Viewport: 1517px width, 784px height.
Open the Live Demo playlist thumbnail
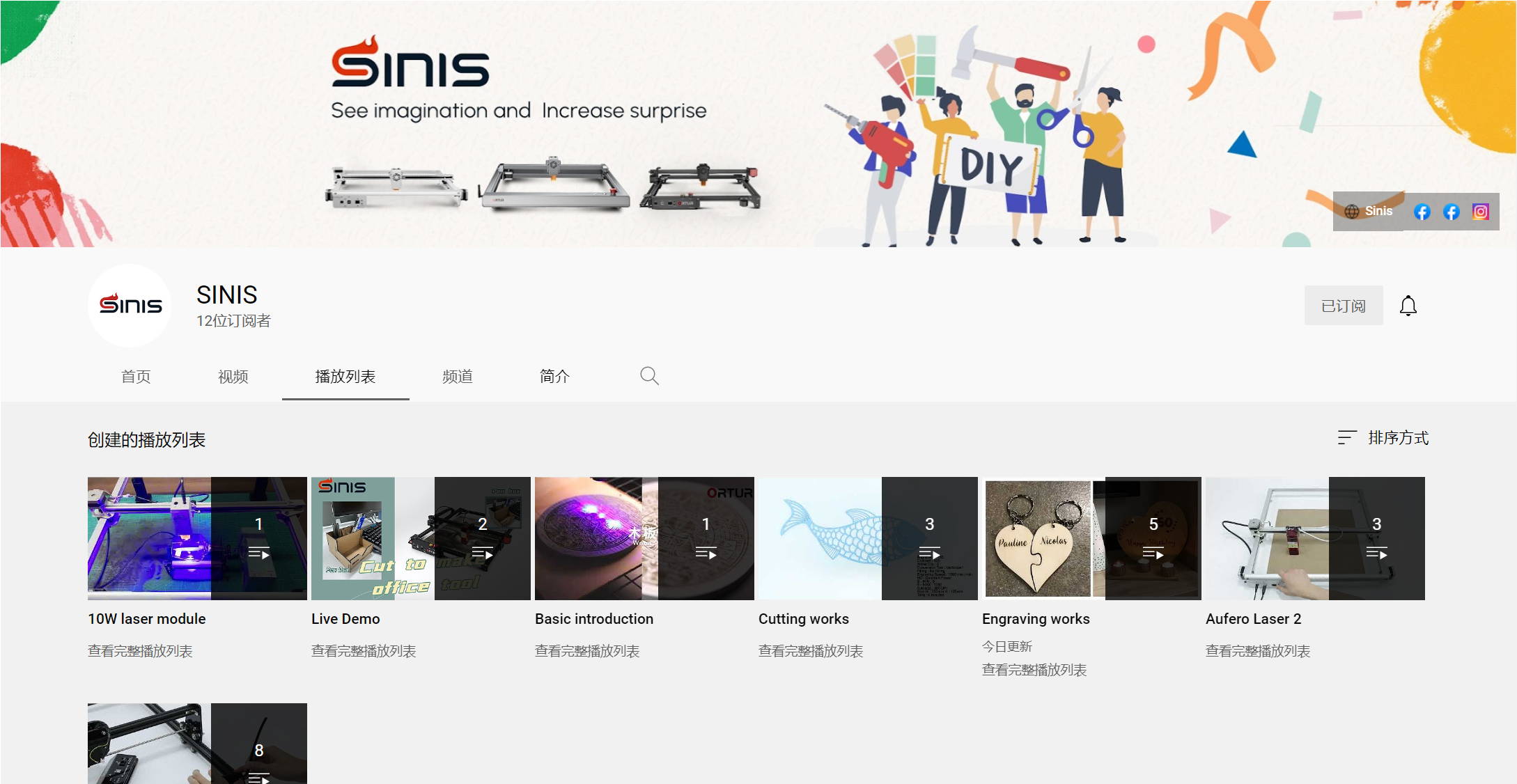coord(421,538)
